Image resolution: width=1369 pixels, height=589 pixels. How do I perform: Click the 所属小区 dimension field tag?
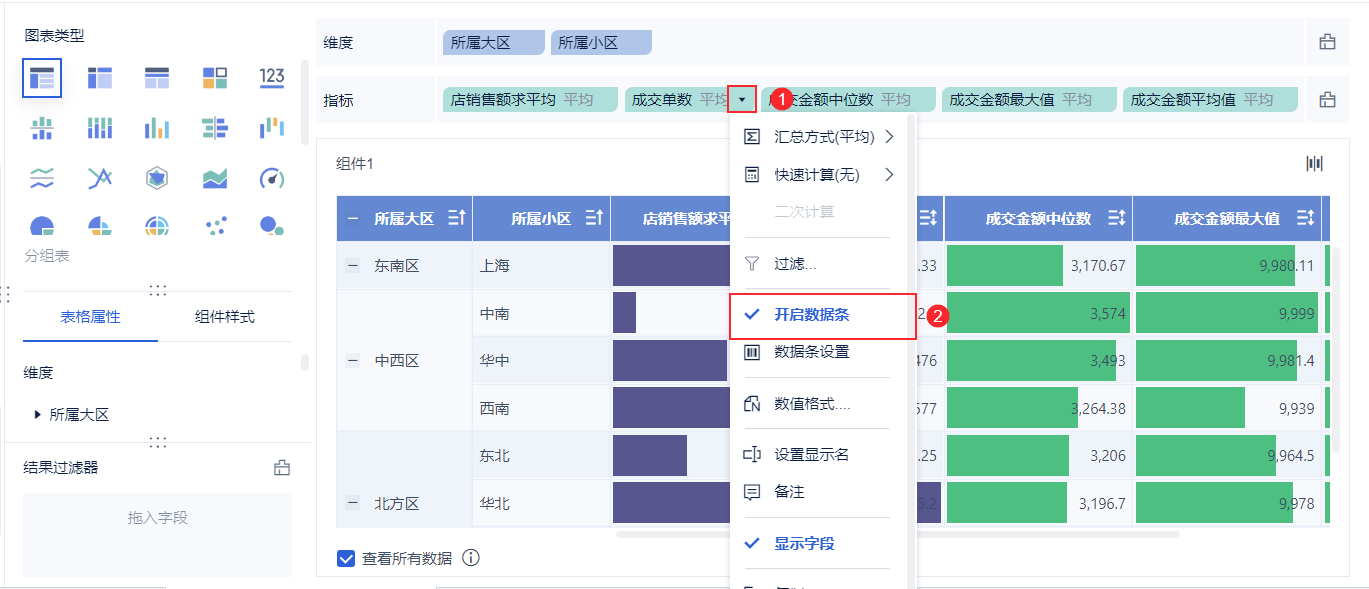coord(600,43)
